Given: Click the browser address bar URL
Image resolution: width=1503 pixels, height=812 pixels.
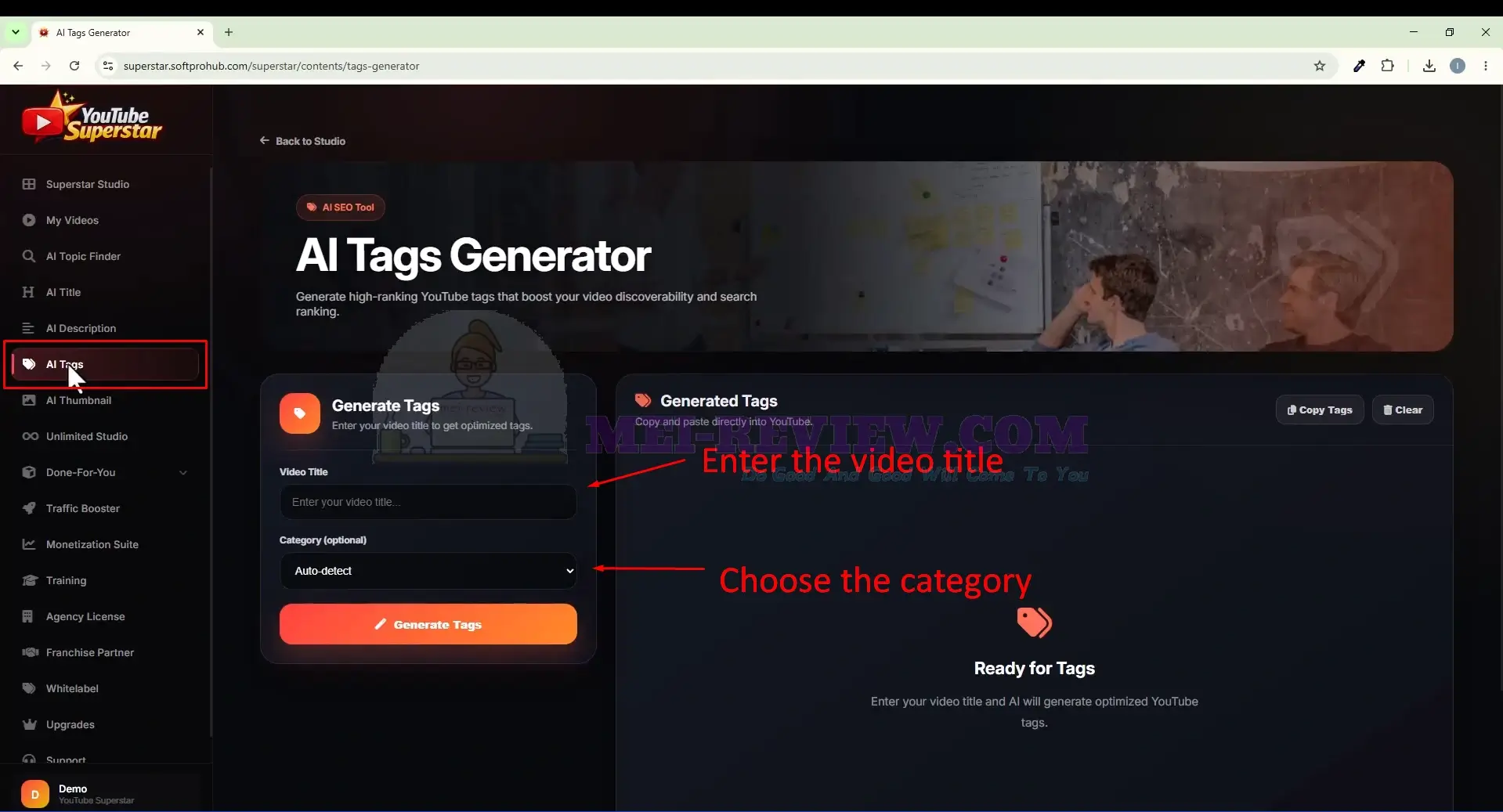Looking at the screenshot, I should point(271,66).
